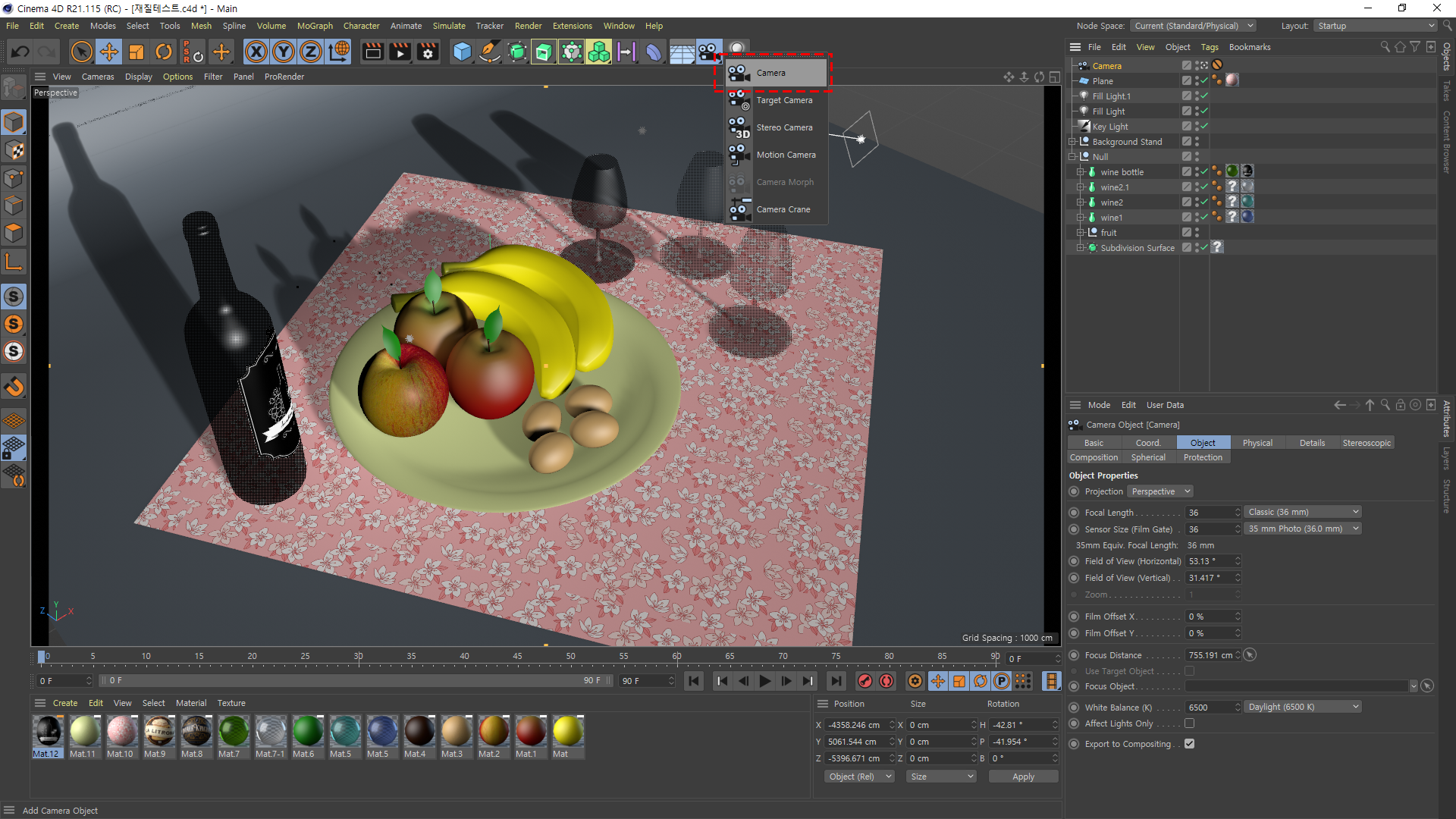The image size is (1456, 819).
Task: Expand the wine bottle tree item
Action: (1080, 172)
